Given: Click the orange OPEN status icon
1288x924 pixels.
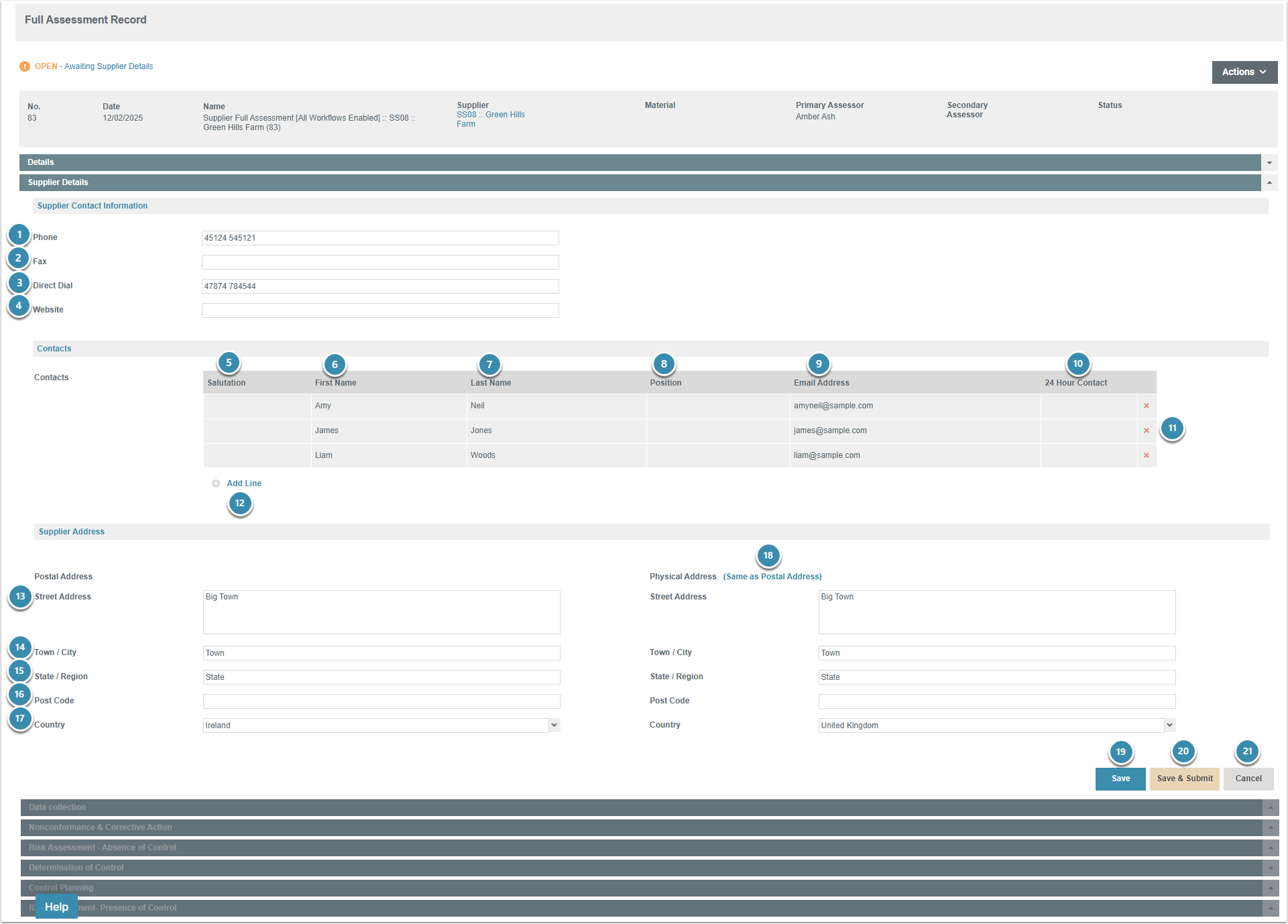Looking at the screenshot, I should click(x=25, y=66).
